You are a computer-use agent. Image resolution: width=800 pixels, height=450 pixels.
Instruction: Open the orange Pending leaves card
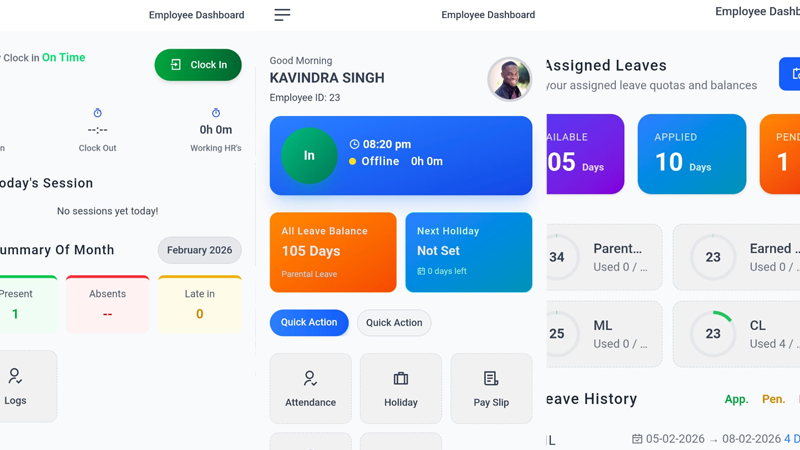(780, 154)
